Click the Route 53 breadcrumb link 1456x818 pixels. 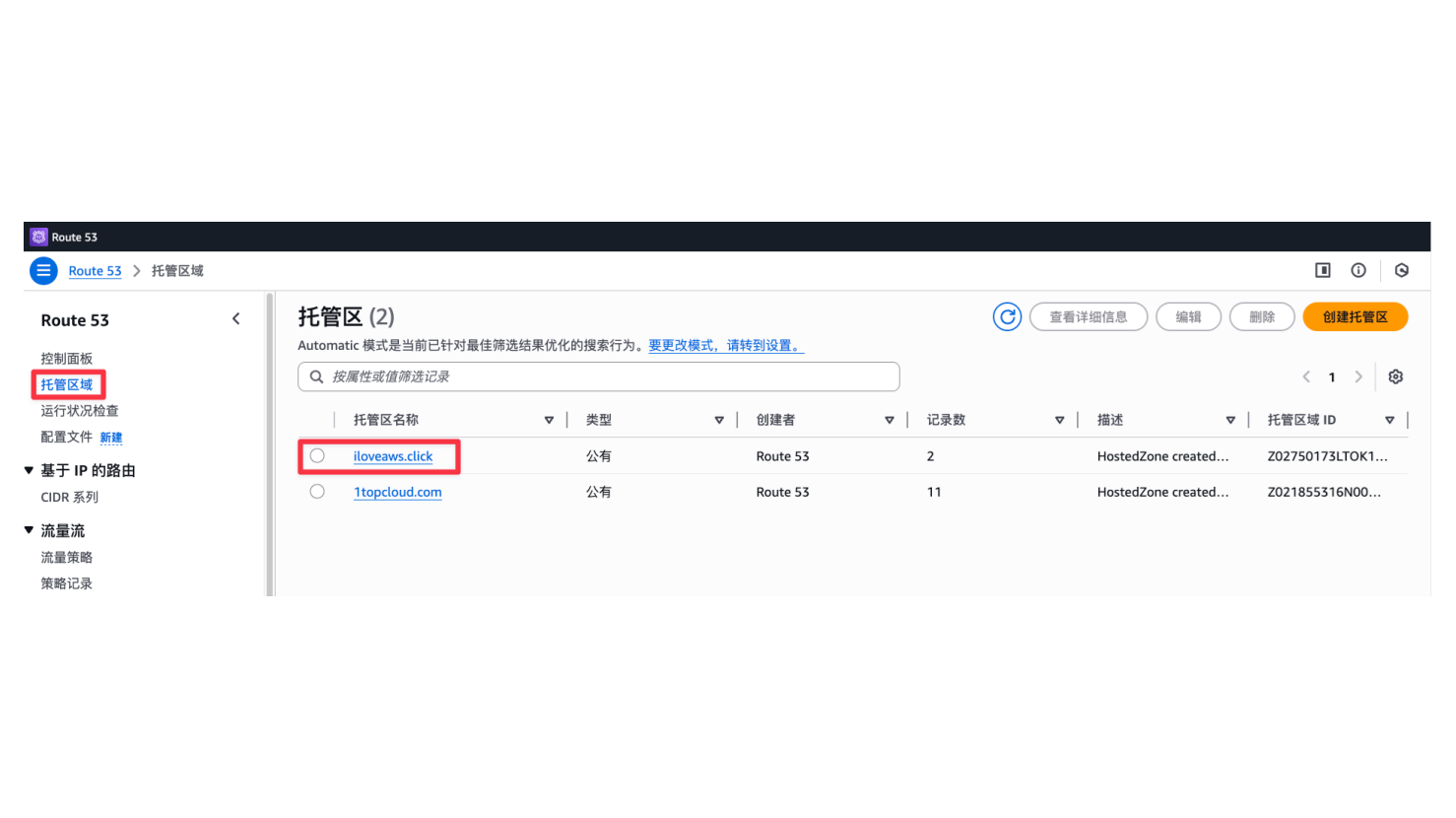pos(95,271)
